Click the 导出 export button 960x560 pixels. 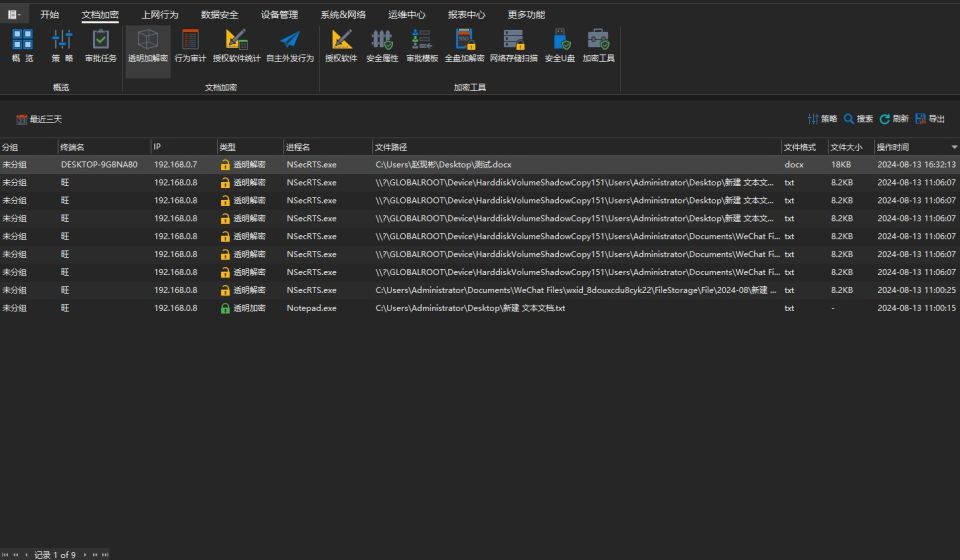(930, 119)
